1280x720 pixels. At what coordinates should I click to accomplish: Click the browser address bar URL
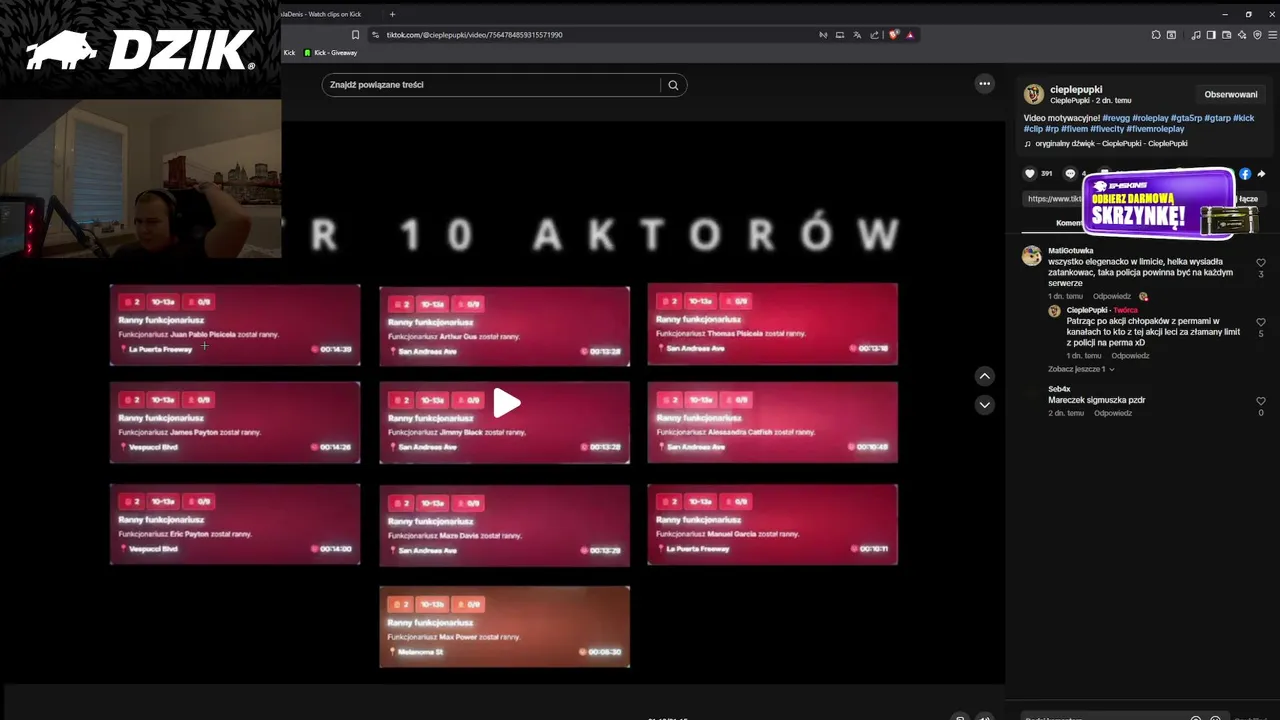click(x=474, y=34)
